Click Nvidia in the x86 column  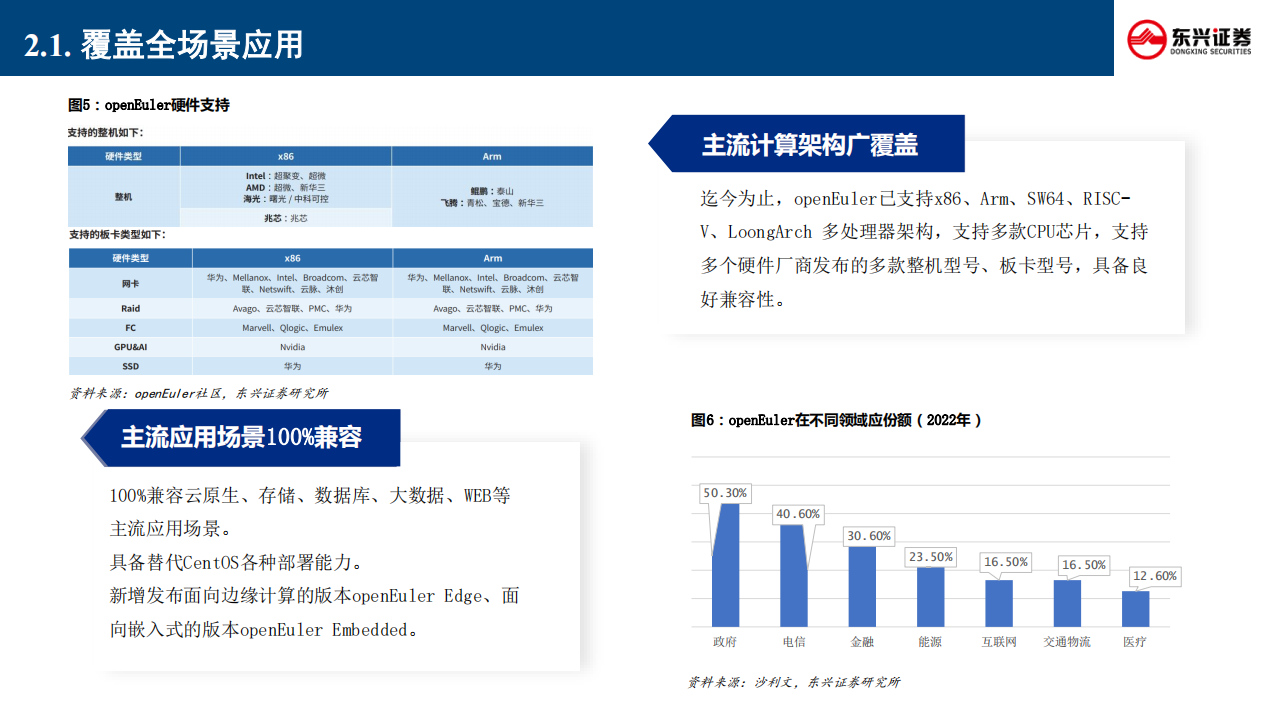click(x=293, y=347)
